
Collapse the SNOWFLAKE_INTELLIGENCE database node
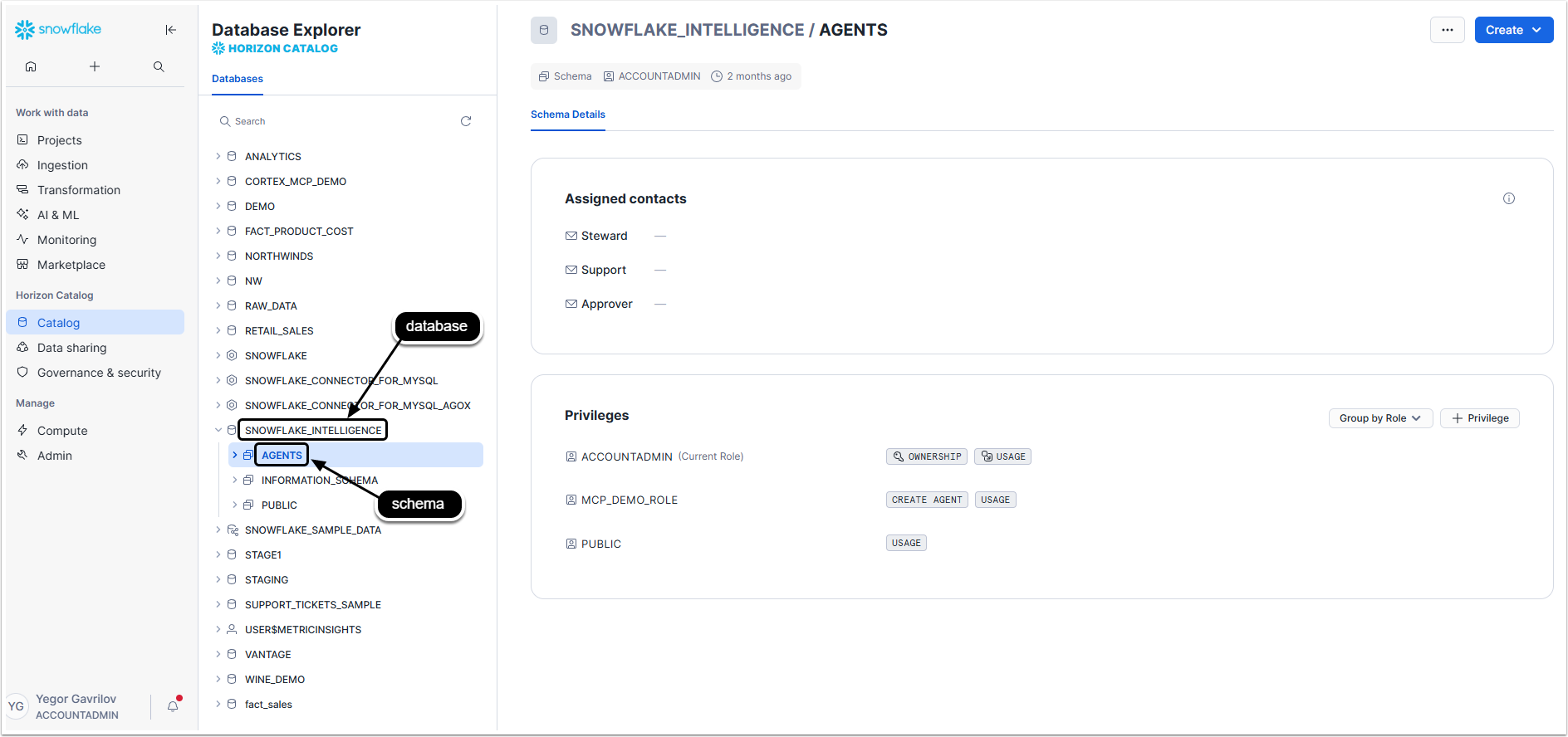(x=218, y=430)
